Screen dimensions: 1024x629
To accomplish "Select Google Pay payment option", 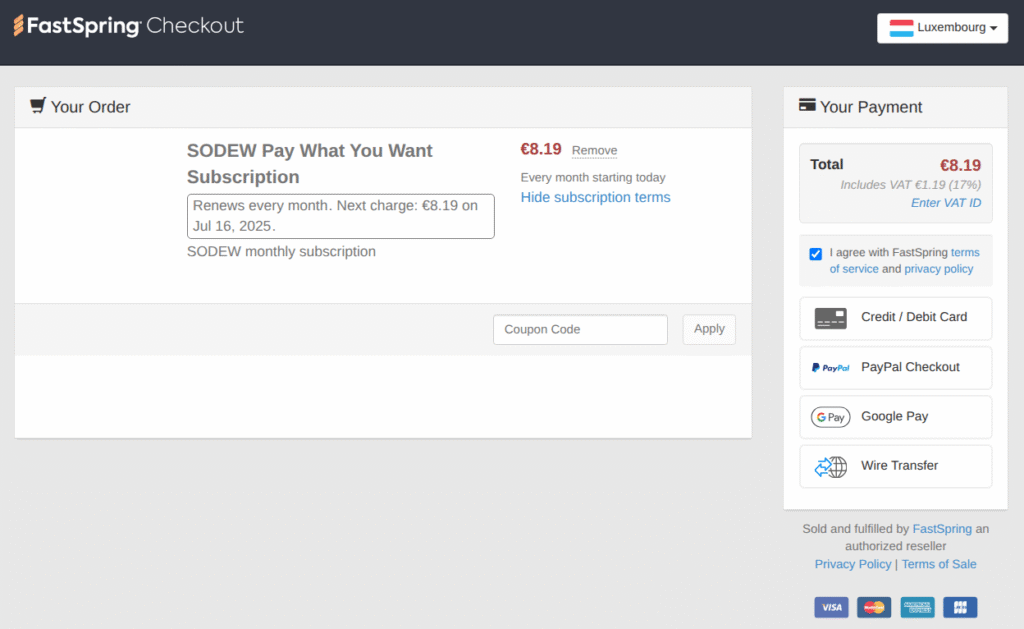I will click(895, 417).
